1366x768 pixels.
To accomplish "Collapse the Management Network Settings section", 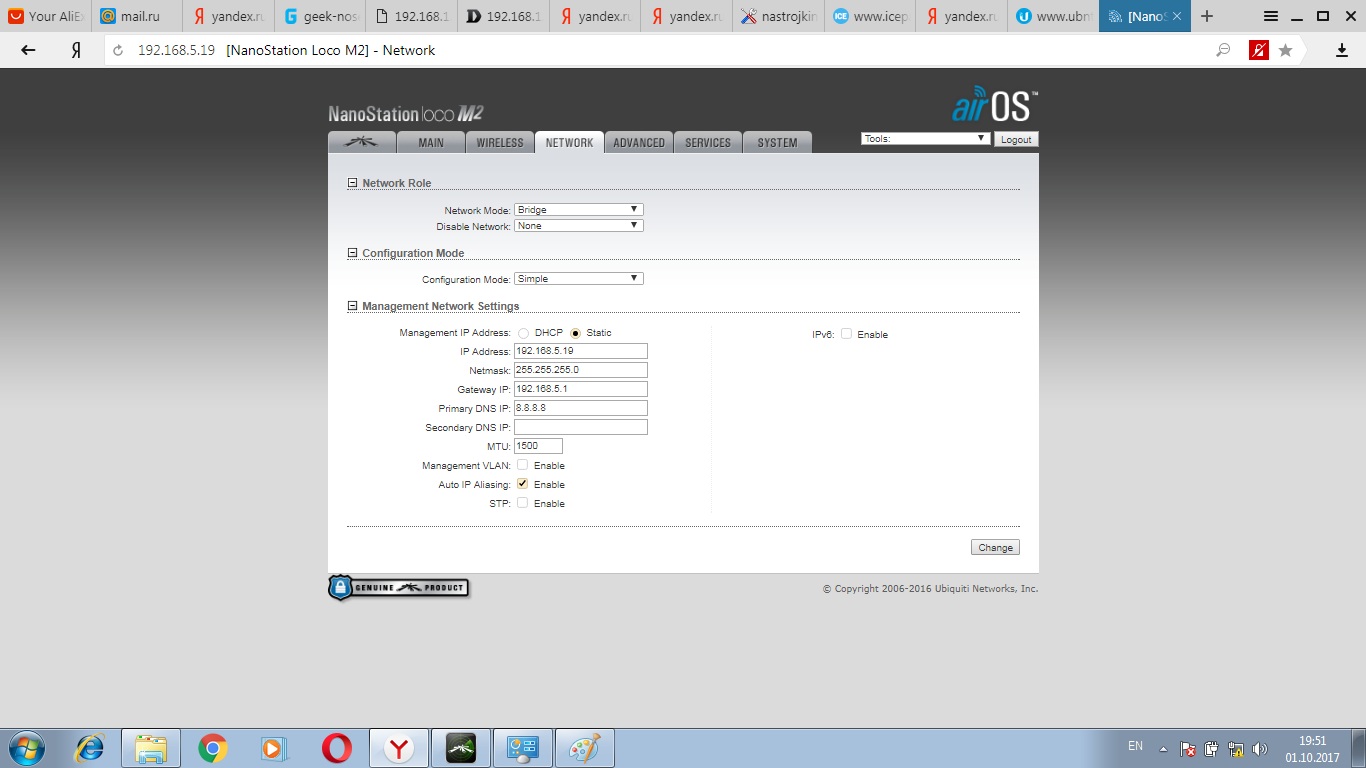I will 352,306.
